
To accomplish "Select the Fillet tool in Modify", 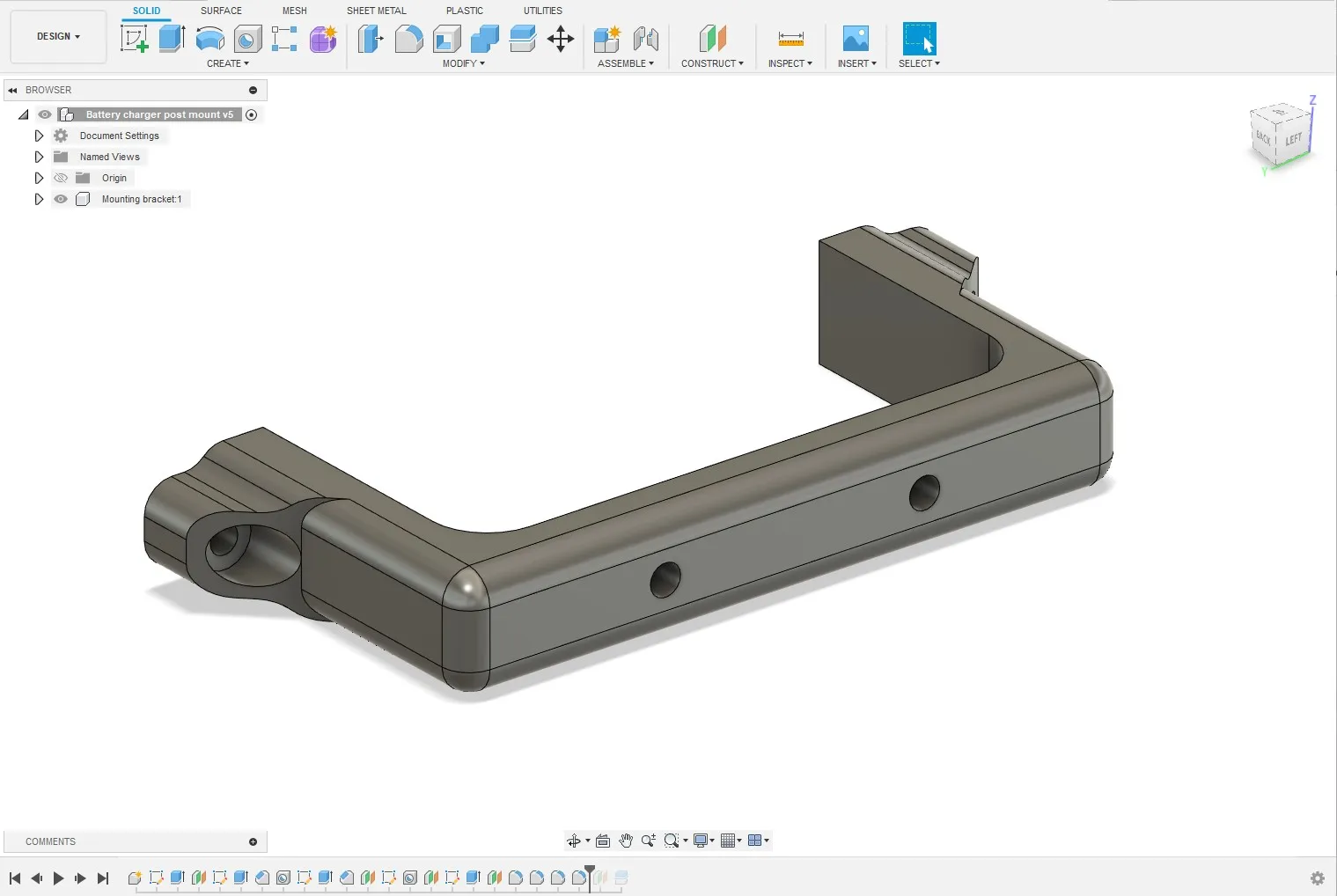I will pyautogui.click(x=408, y=39).
